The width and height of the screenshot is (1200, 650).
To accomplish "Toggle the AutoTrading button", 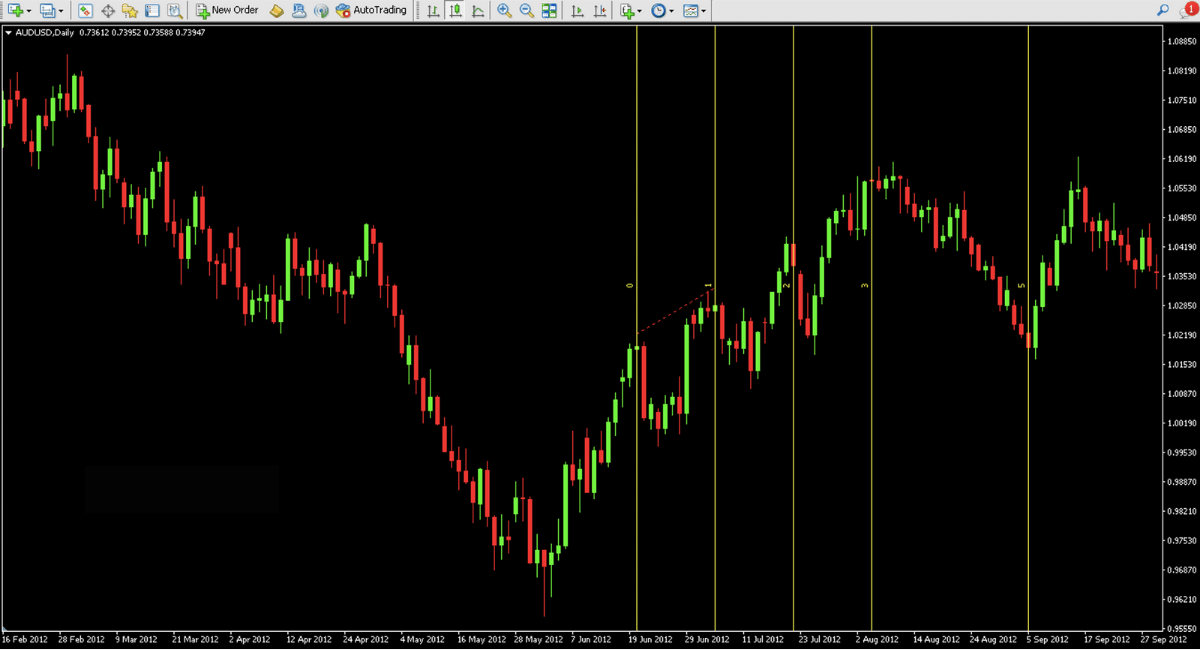I will 372,10.
